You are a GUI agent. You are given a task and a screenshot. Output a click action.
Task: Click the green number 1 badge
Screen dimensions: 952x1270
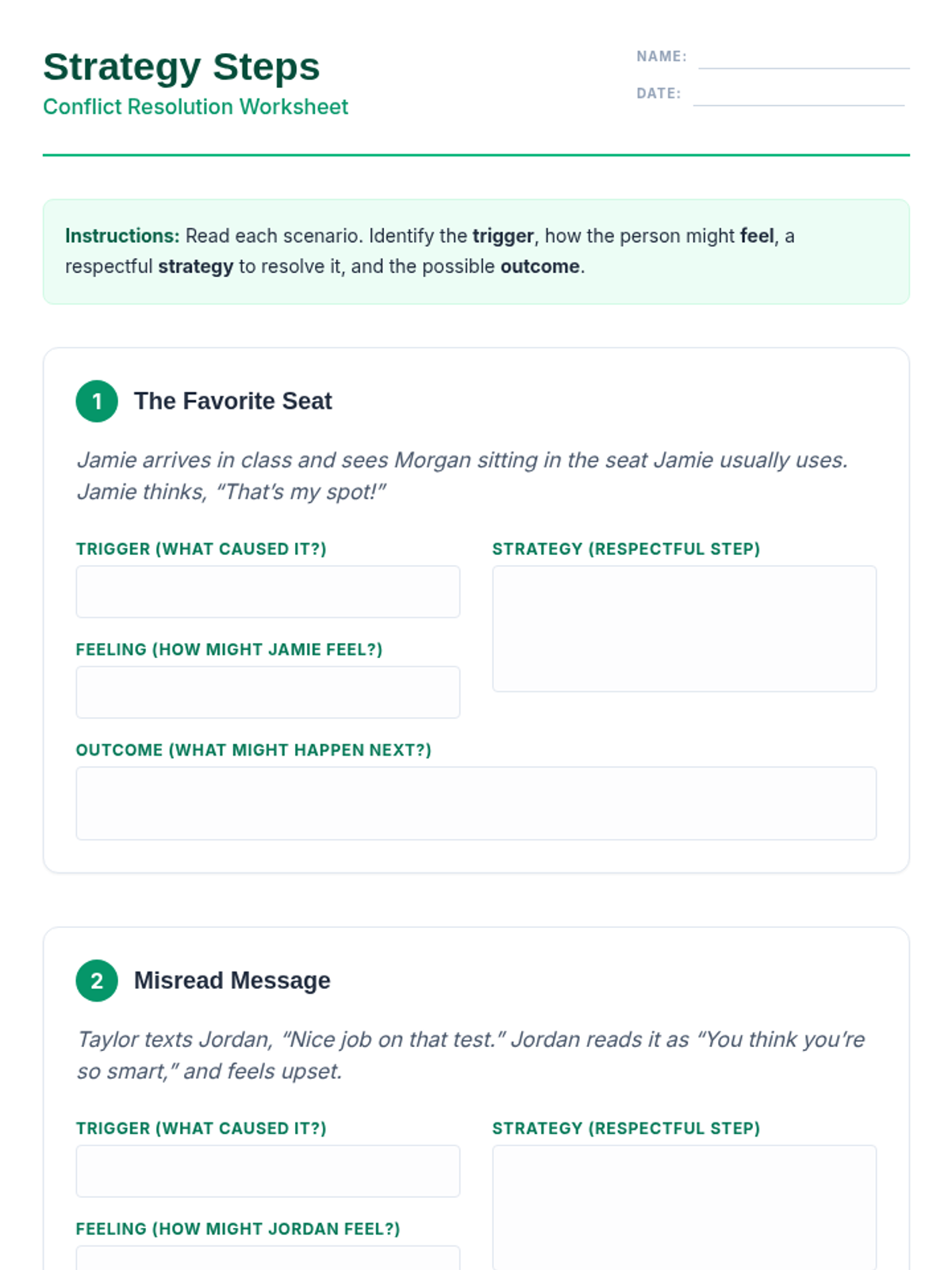(x=97, y=401)
